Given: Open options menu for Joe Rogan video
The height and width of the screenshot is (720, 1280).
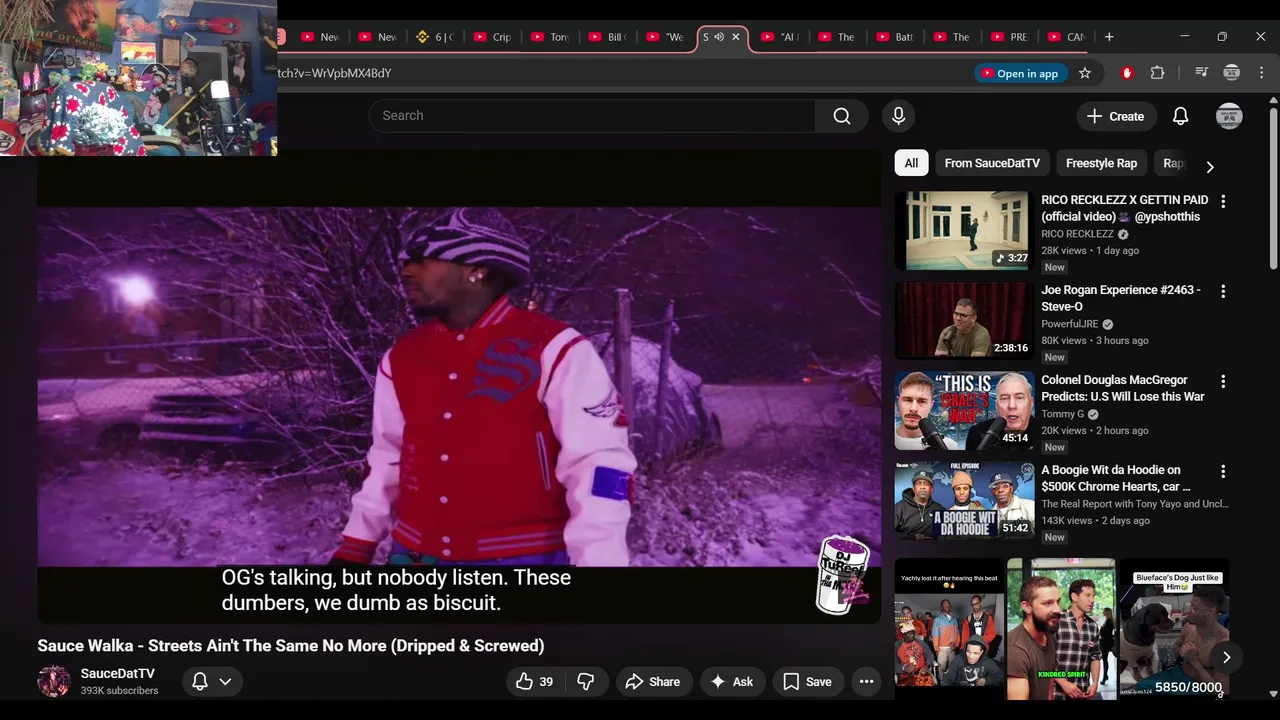Looking at the screenshot, I should pyautogui.click(x=1222, y=291).
